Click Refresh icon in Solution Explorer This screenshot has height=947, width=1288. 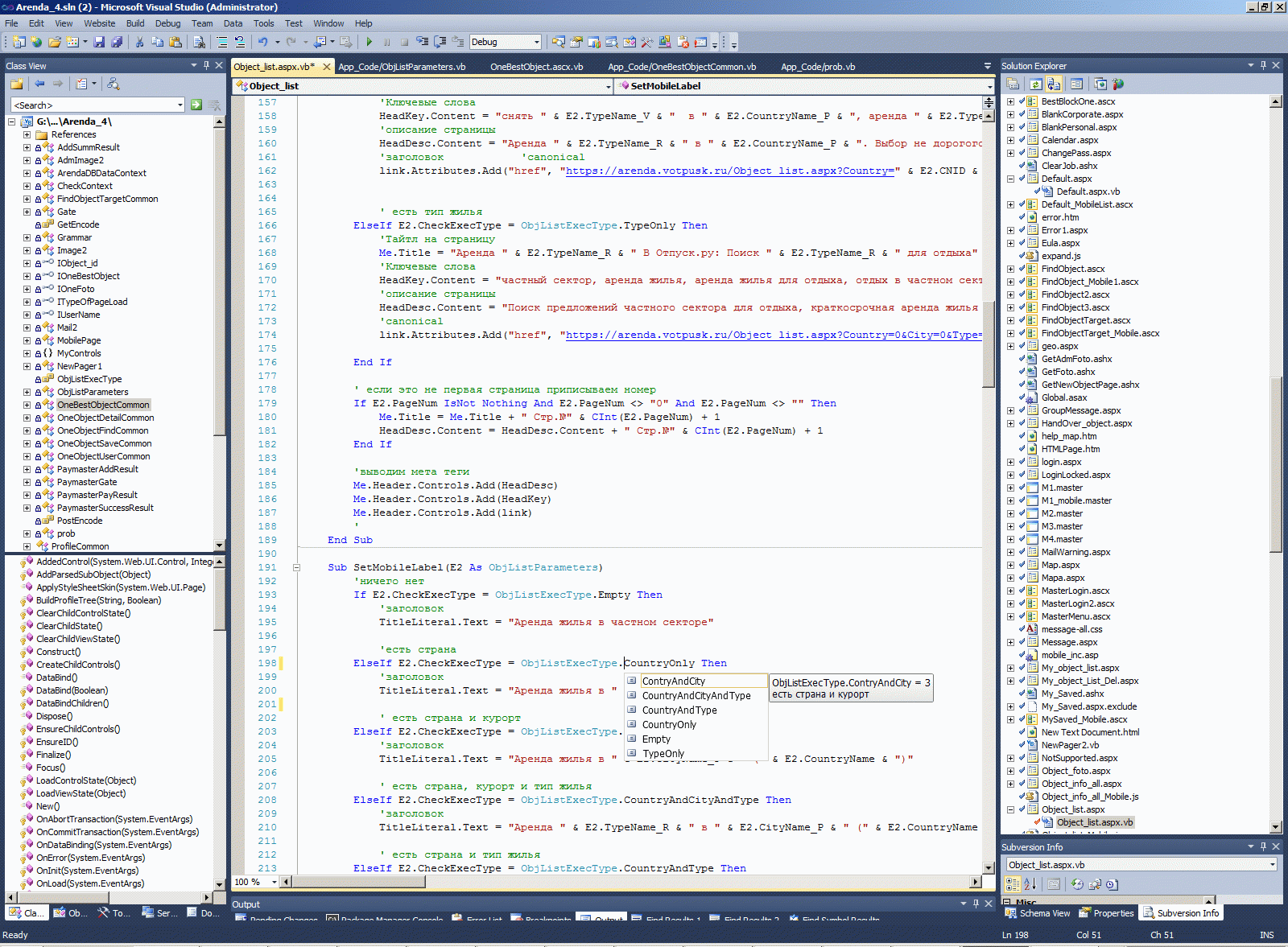(1036, 84)
